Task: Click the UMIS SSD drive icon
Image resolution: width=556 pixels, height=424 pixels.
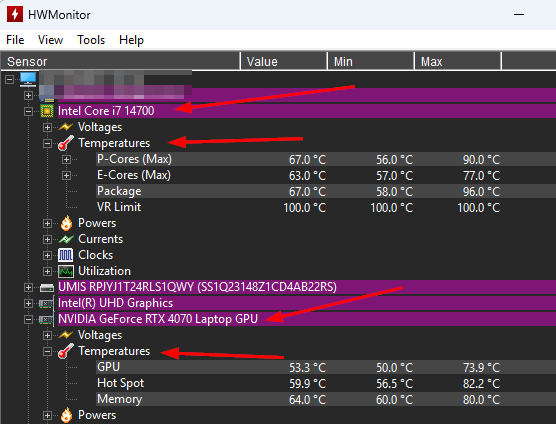Action: click(47, 288)
